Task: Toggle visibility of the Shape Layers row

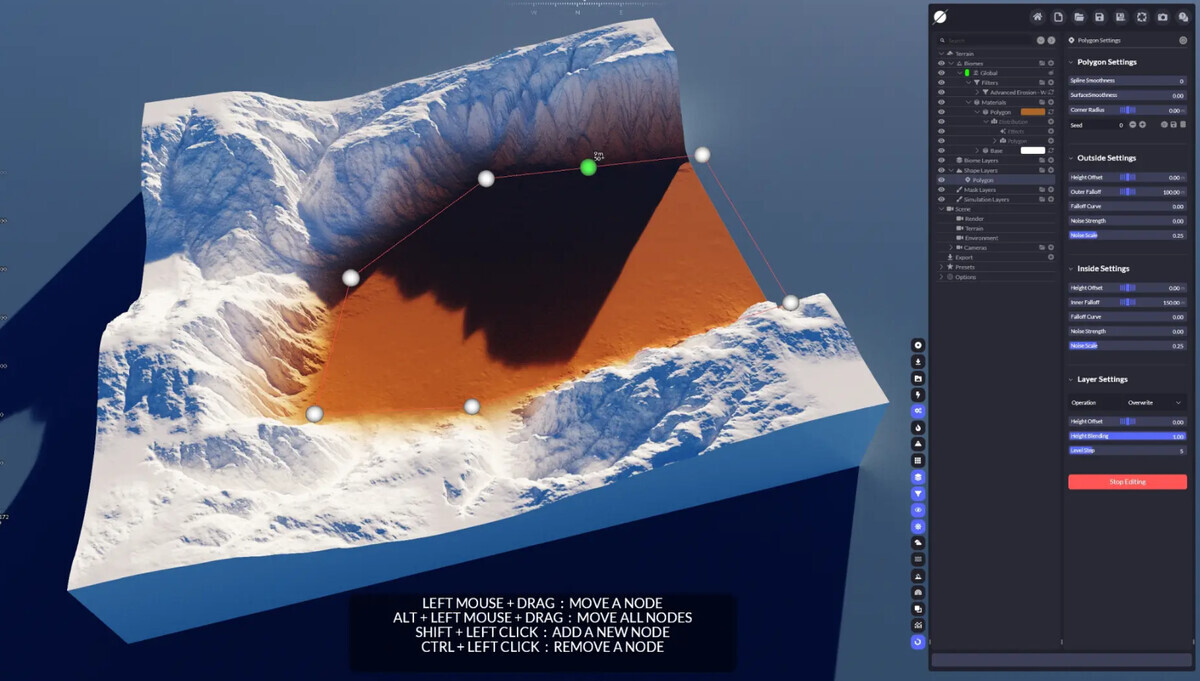Action: coord(941,170)
